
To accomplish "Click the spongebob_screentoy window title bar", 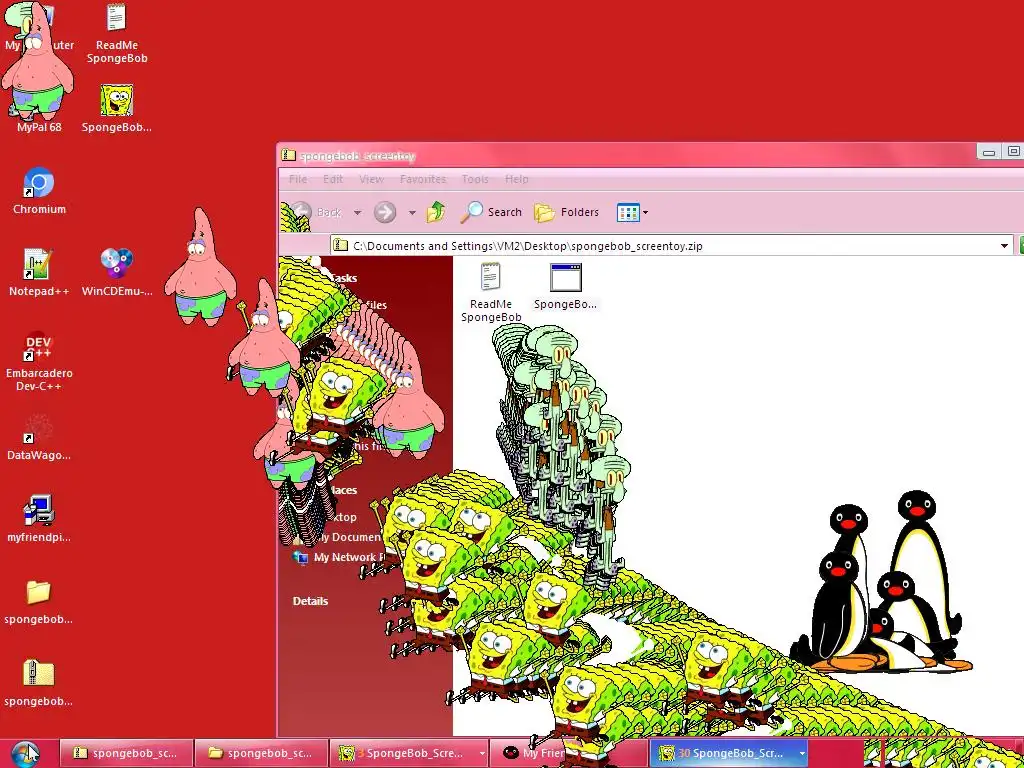I will 627,155.
